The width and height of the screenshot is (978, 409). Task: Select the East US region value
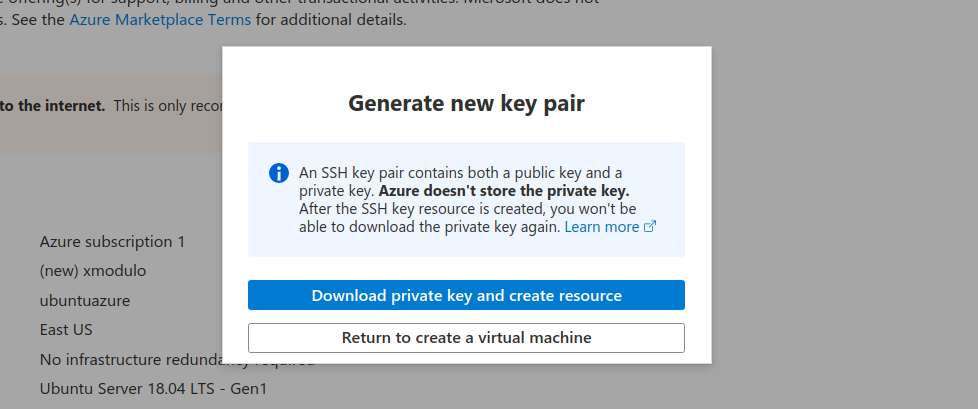click(x=66, y=329)
